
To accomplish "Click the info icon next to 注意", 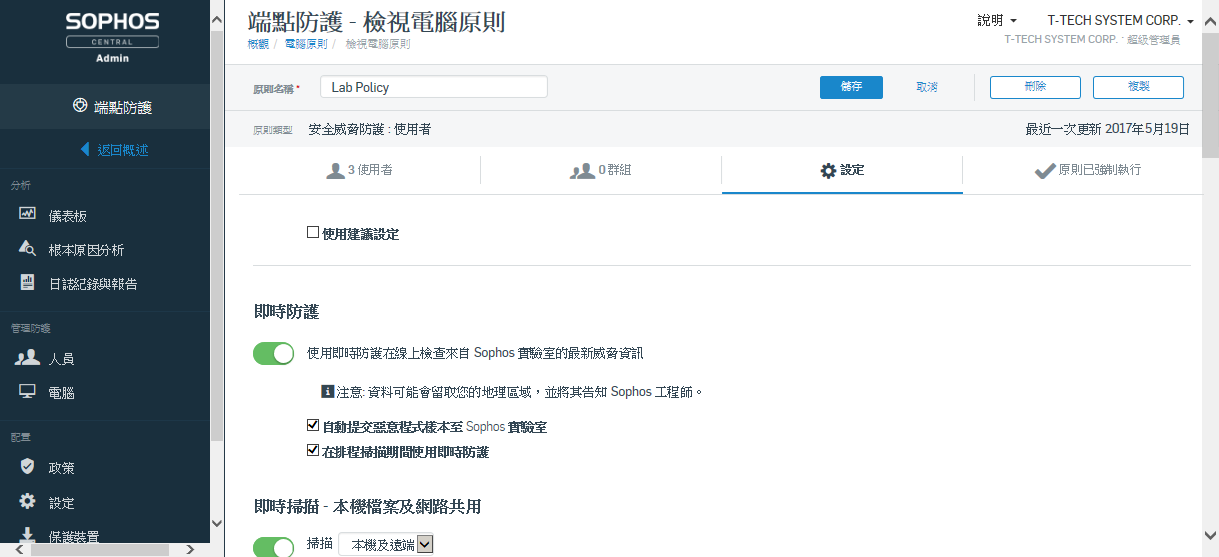I will 326,391.
